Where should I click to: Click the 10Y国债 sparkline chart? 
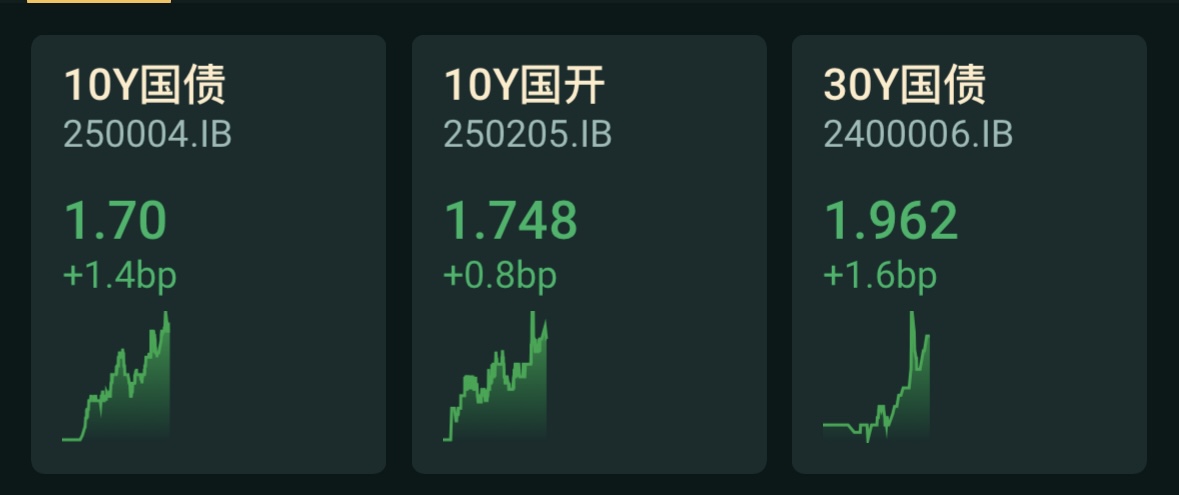pyautogui.click(x=117, y=376)
